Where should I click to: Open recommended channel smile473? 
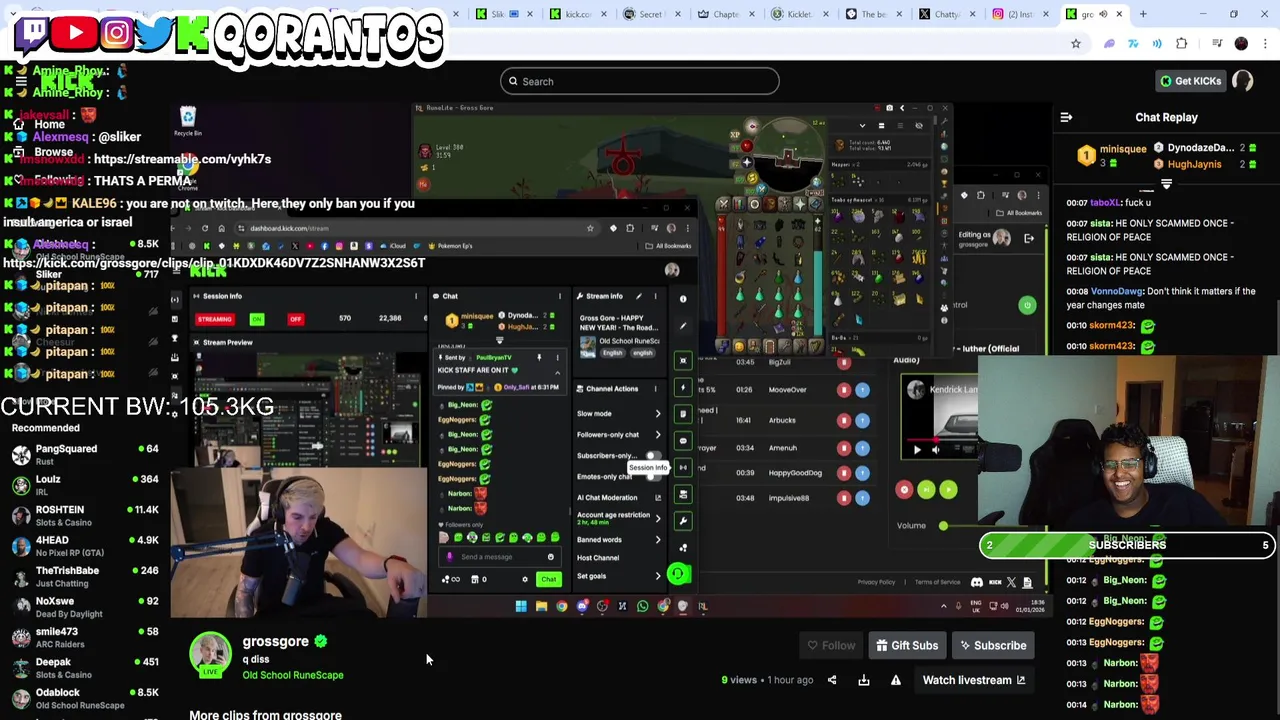coord(85,638)
